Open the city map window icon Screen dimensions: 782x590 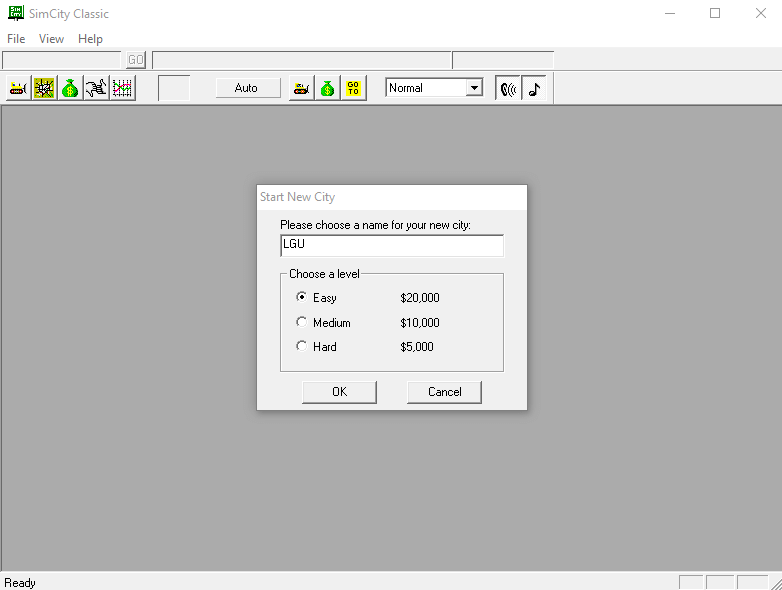coord(44,88)
